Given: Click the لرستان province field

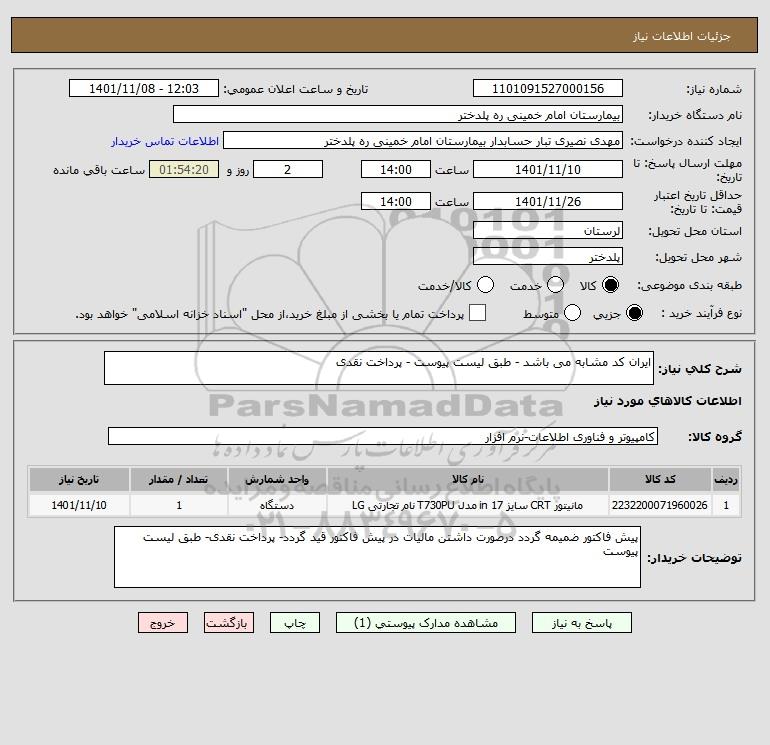Looking at the screenshot, I should (548, 230).
